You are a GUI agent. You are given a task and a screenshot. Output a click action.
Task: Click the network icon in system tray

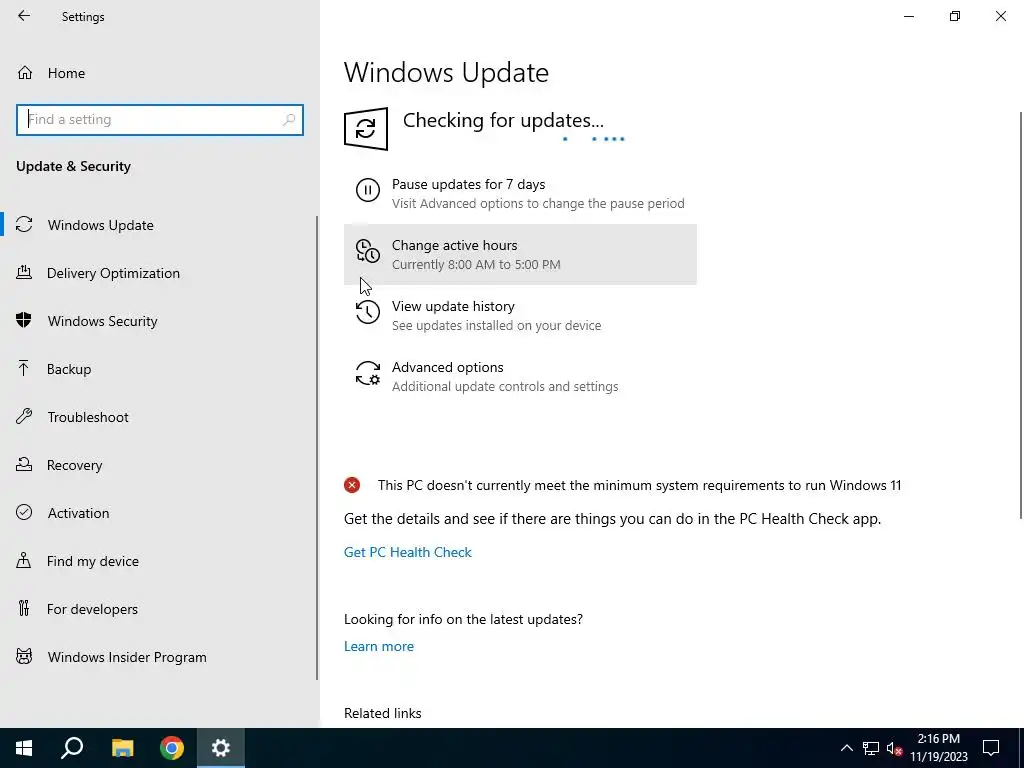point(871,748)
